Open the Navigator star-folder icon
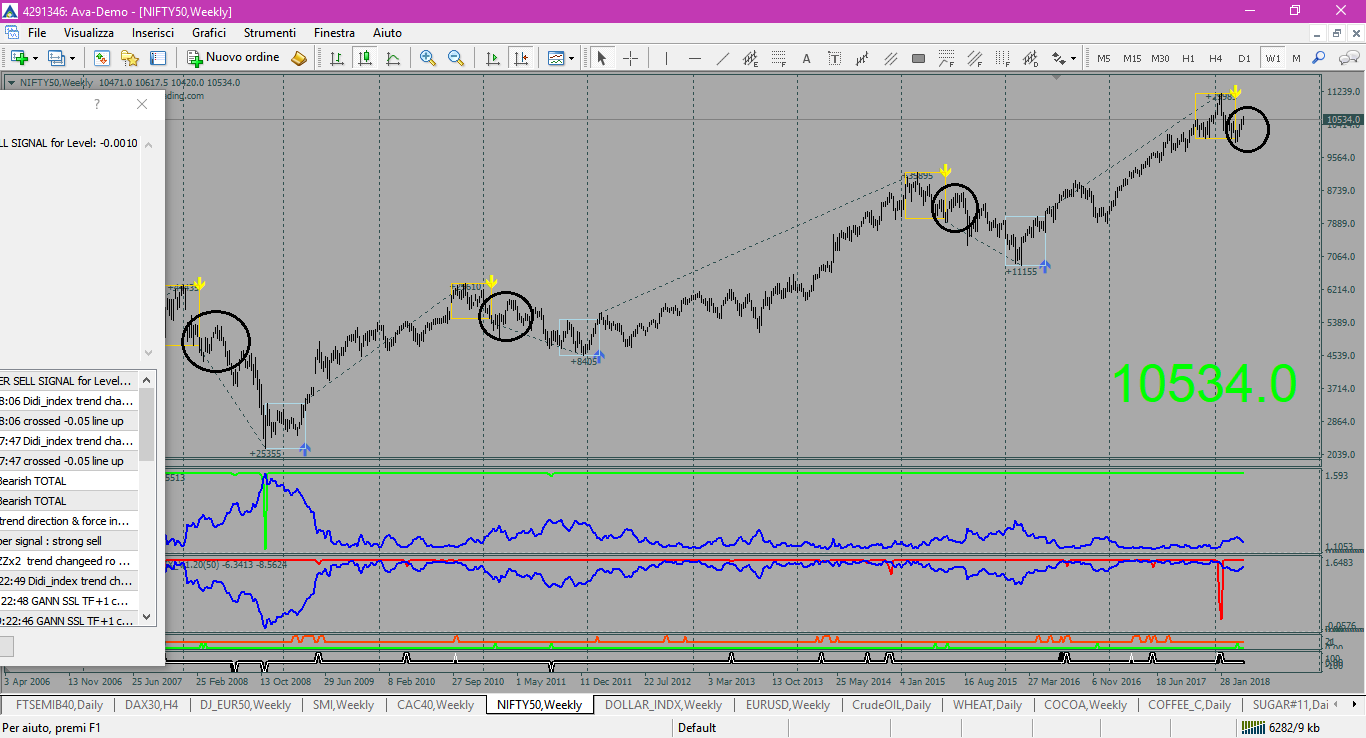Screen dimensions: 1366x738 click(130, 58)
